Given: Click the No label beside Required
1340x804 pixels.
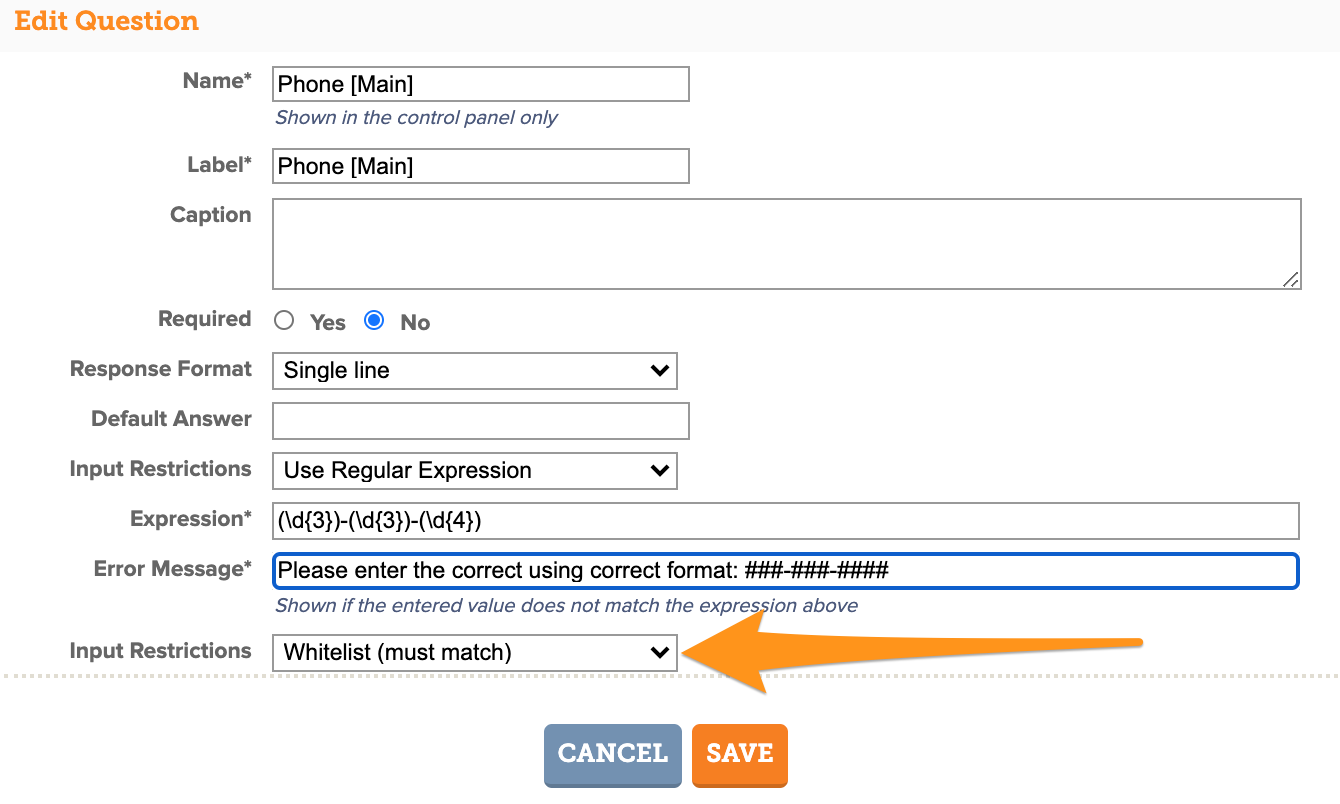Looking at the screenshot, I should pyautogui.click(x=415, y=322).
